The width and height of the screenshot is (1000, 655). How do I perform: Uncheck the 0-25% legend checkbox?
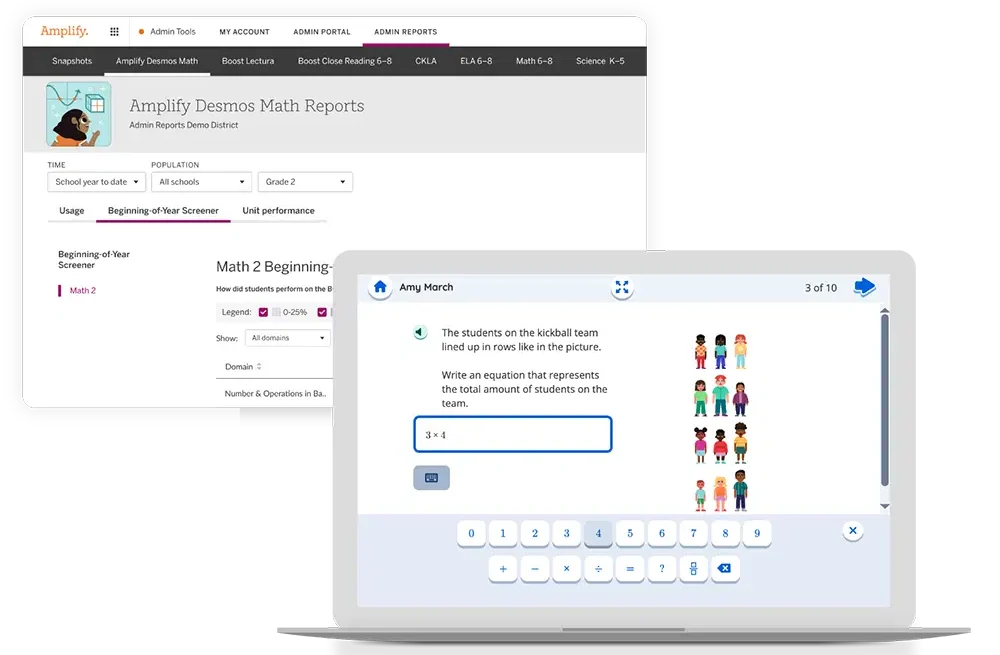pos(263,312)
